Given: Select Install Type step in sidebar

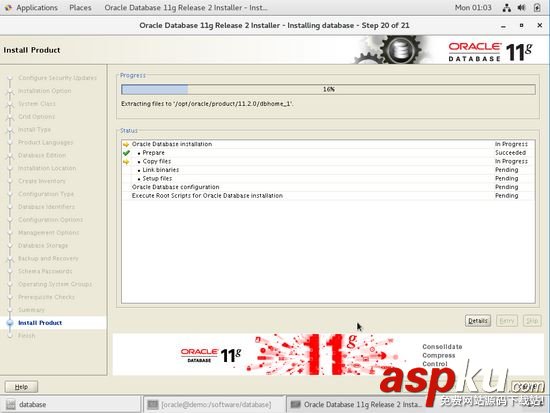Looking at the screenshot, I should tap(34, 129).
